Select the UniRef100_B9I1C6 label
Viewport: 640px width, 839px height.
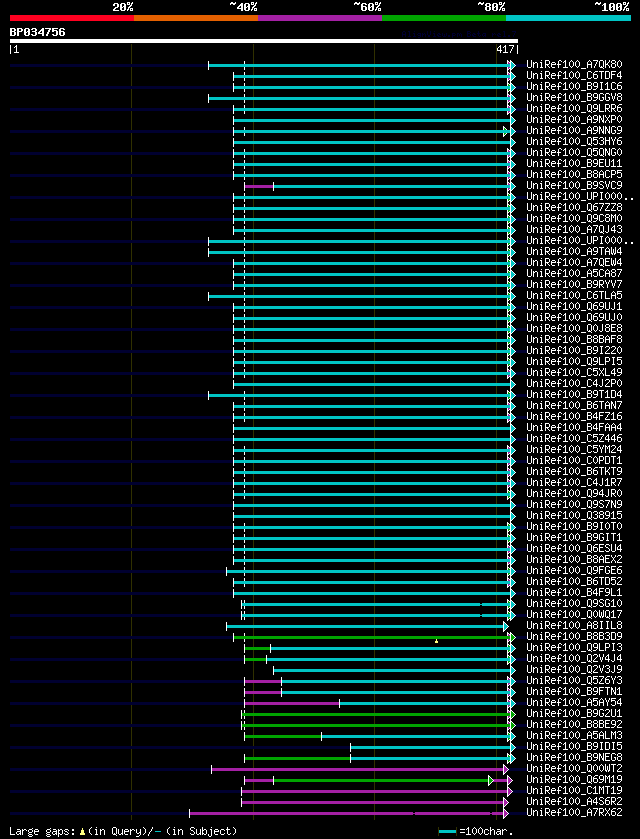574,87
